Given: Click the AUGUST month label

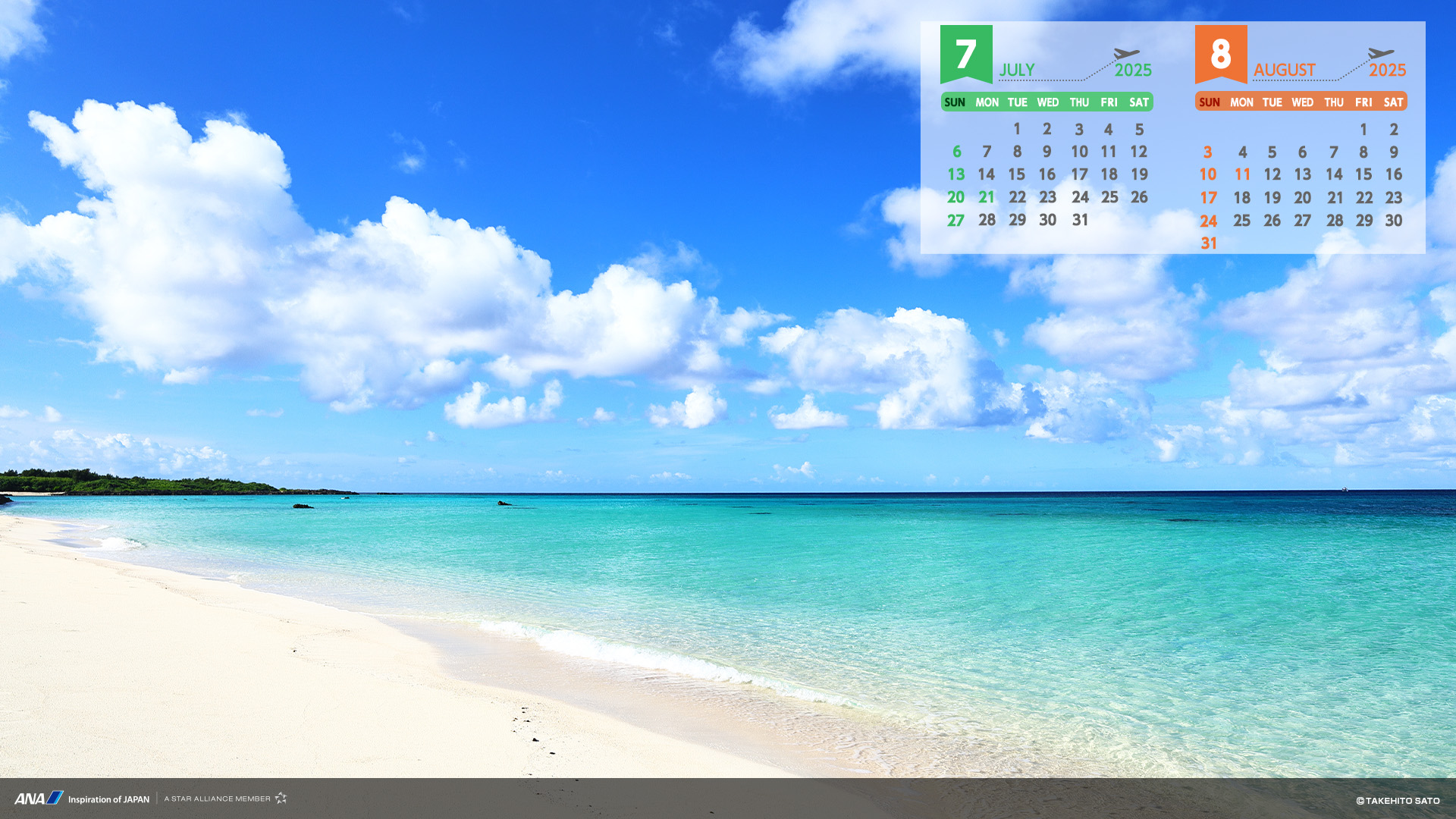Looking at the screenshot, I should 1284,71.
